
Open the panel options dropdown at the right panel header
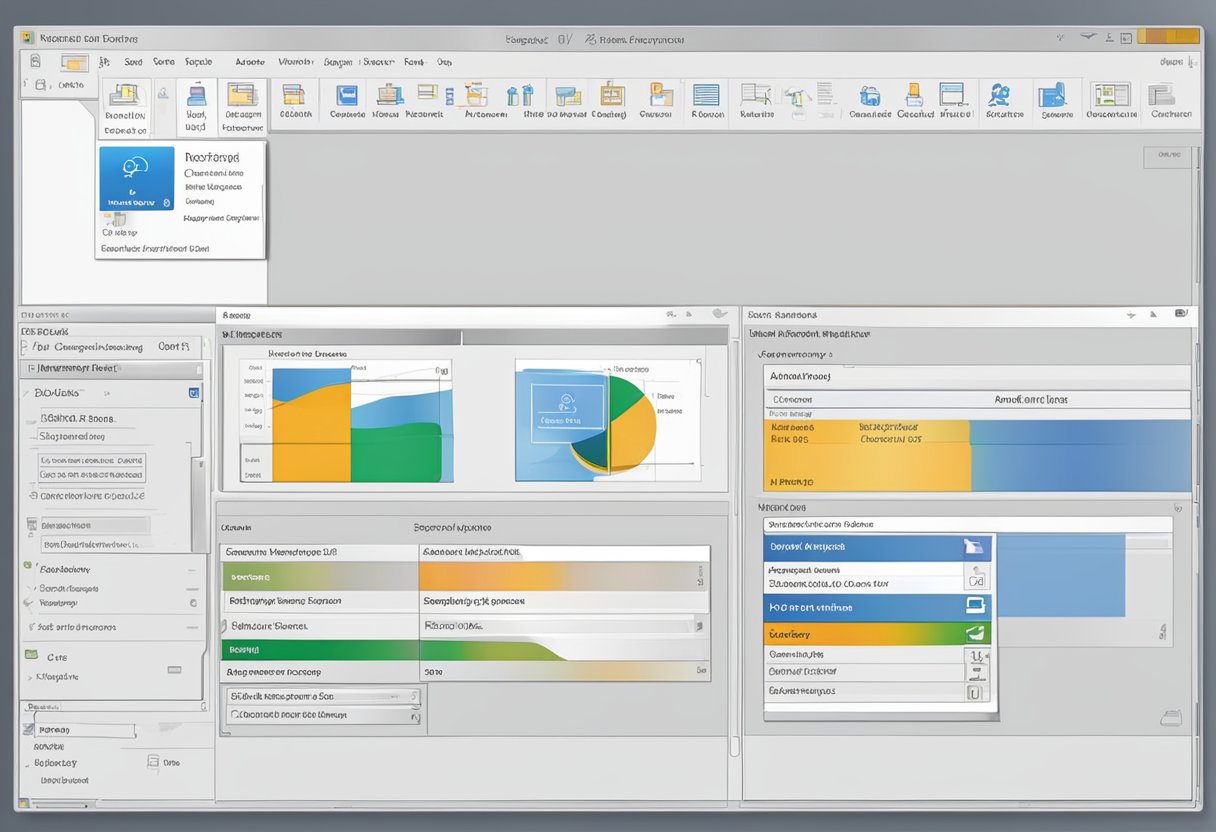(1180, 314)
